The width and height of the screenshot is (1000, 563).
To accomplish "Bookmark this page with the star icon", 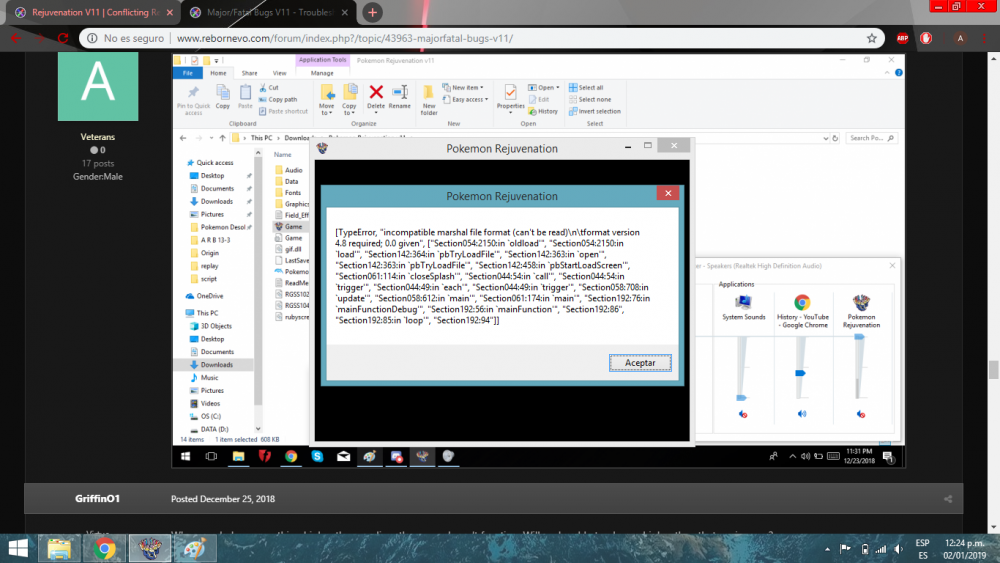I will 871,38.
